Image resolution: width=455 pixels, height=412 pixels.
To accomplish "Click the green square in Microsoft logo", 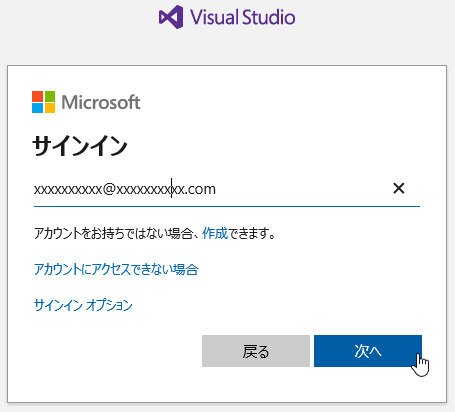I will 50,96.
